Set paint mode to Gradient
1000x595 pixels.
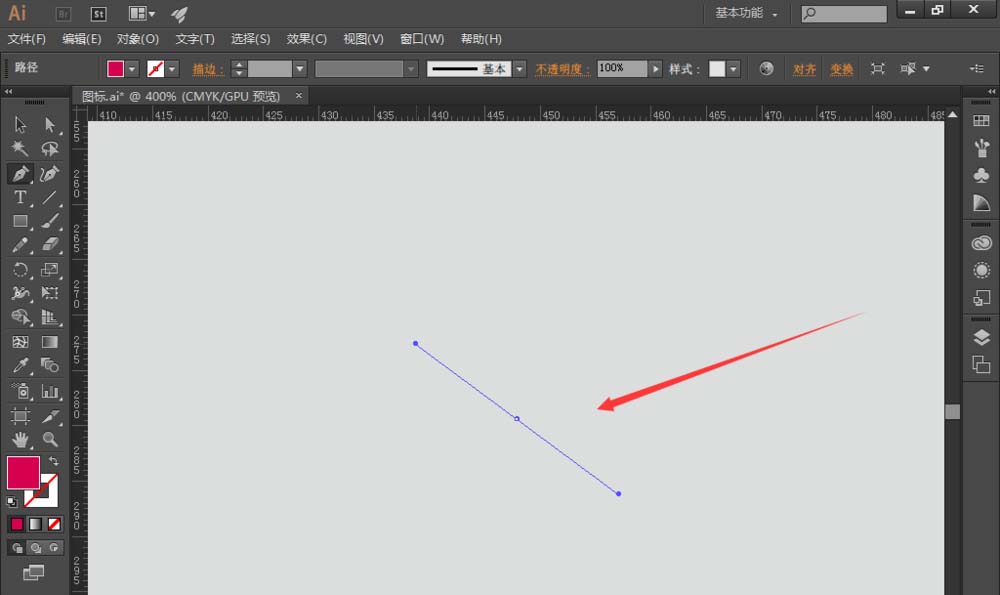(x=35, y=524)
